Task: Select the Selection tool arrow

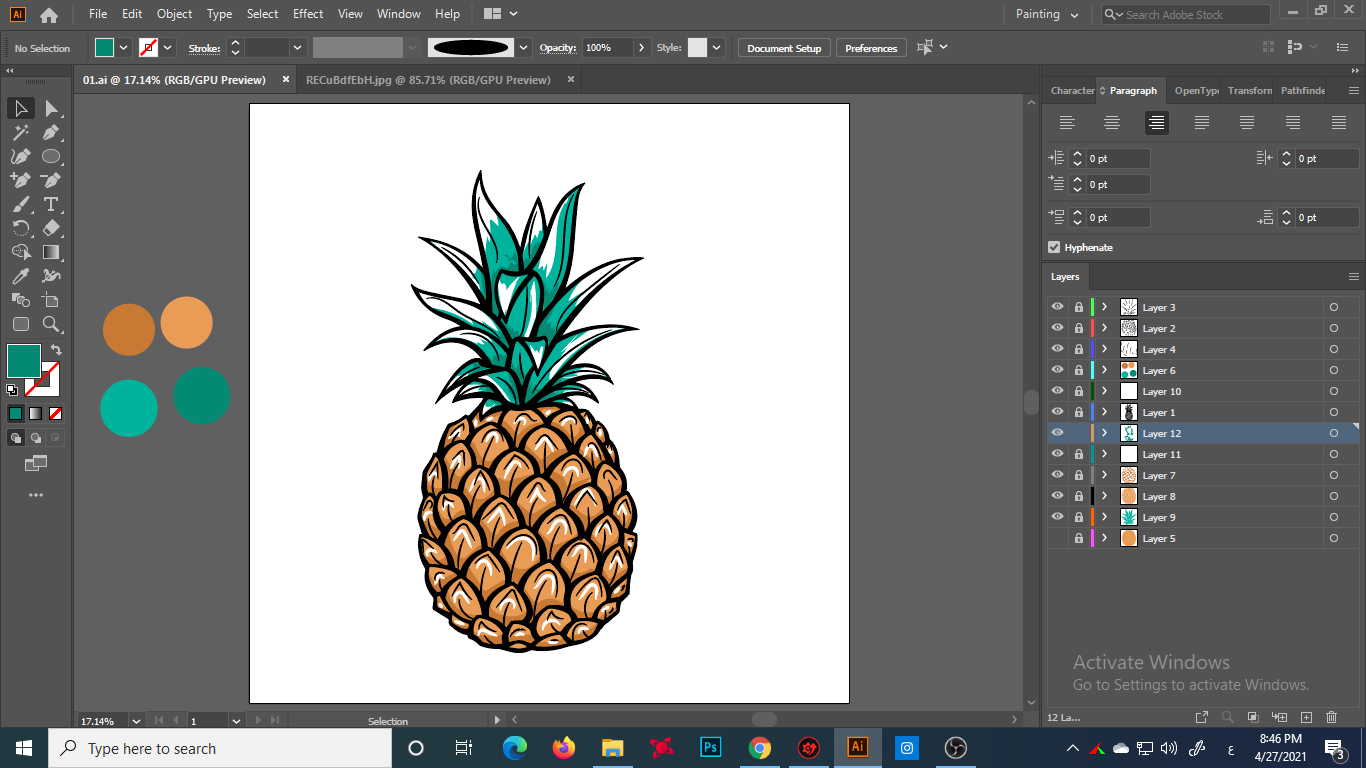Action: tap(21, 108)
